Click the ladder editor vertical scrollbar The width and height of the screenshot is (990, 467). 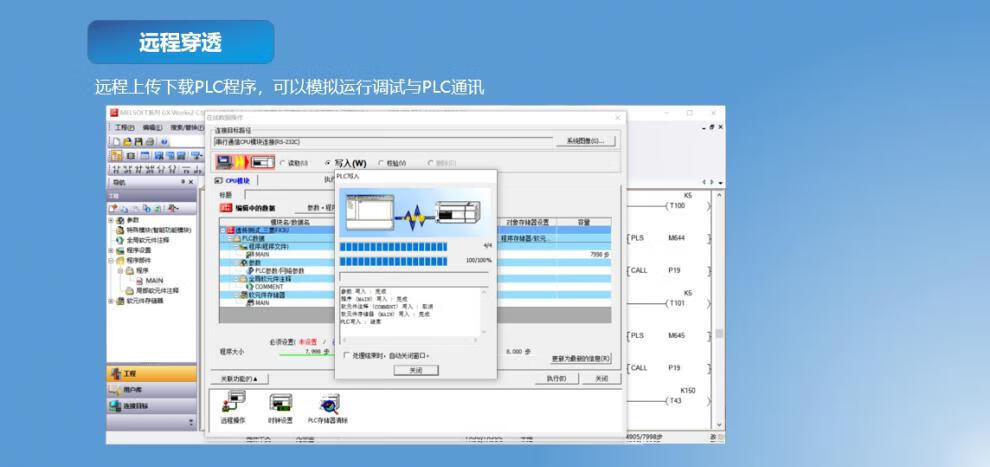tap(719, 309)
